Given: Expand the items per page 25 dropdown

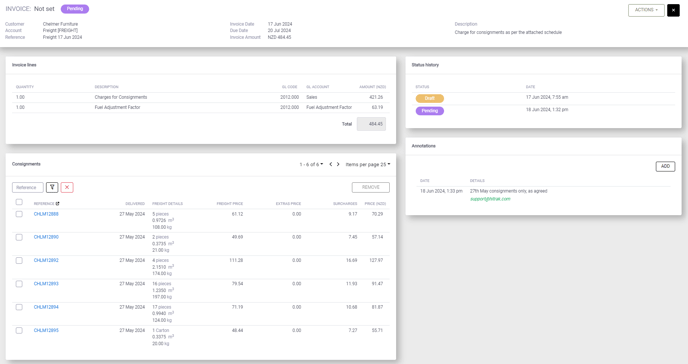Looking at the screenshot, I should pos(368,164).
